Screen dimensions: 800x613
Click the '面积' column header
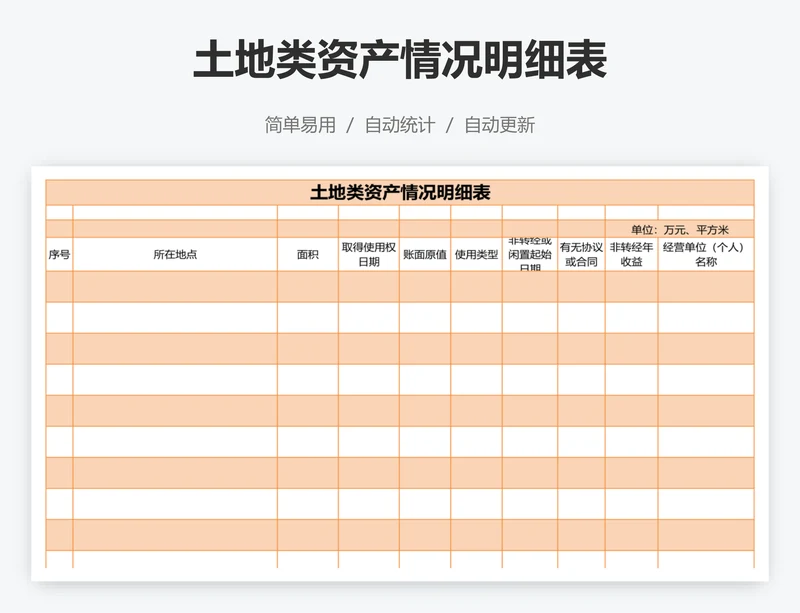308,254
